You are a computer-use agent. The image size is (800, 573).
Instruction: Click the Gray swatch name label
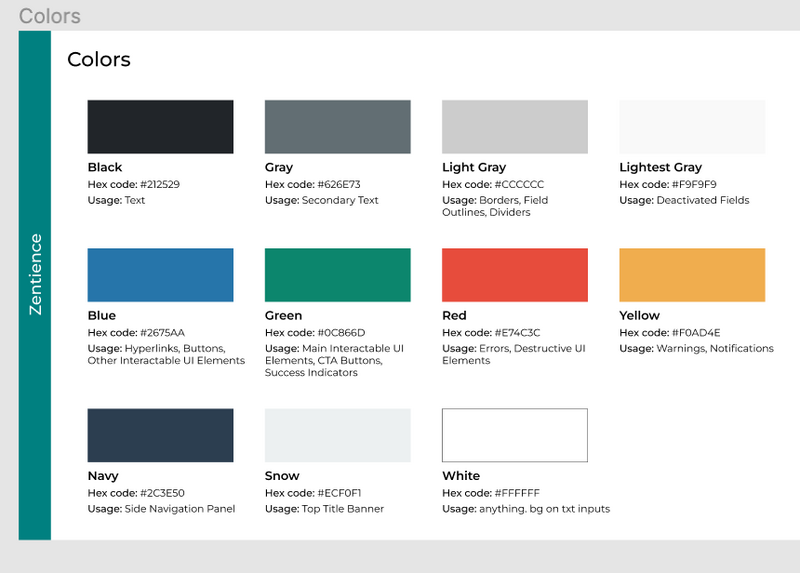pyautogui.click(x=279, y=167)
